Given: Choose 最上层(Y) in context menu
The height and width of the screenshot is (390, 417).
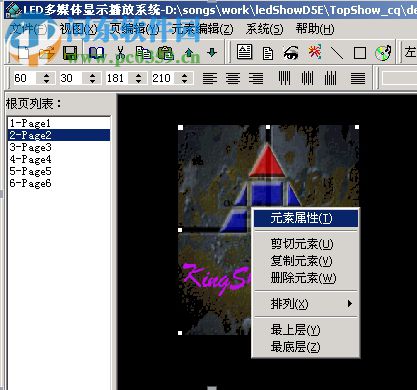Looking at the screenshot, I should pos(306,330).
